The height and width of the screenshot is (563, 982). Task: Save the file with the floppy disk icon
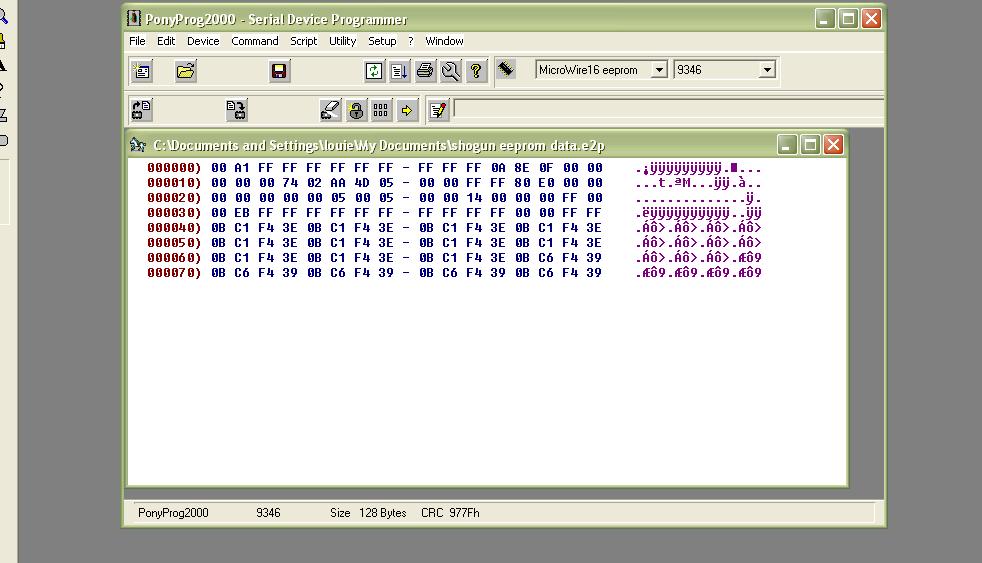279,71
